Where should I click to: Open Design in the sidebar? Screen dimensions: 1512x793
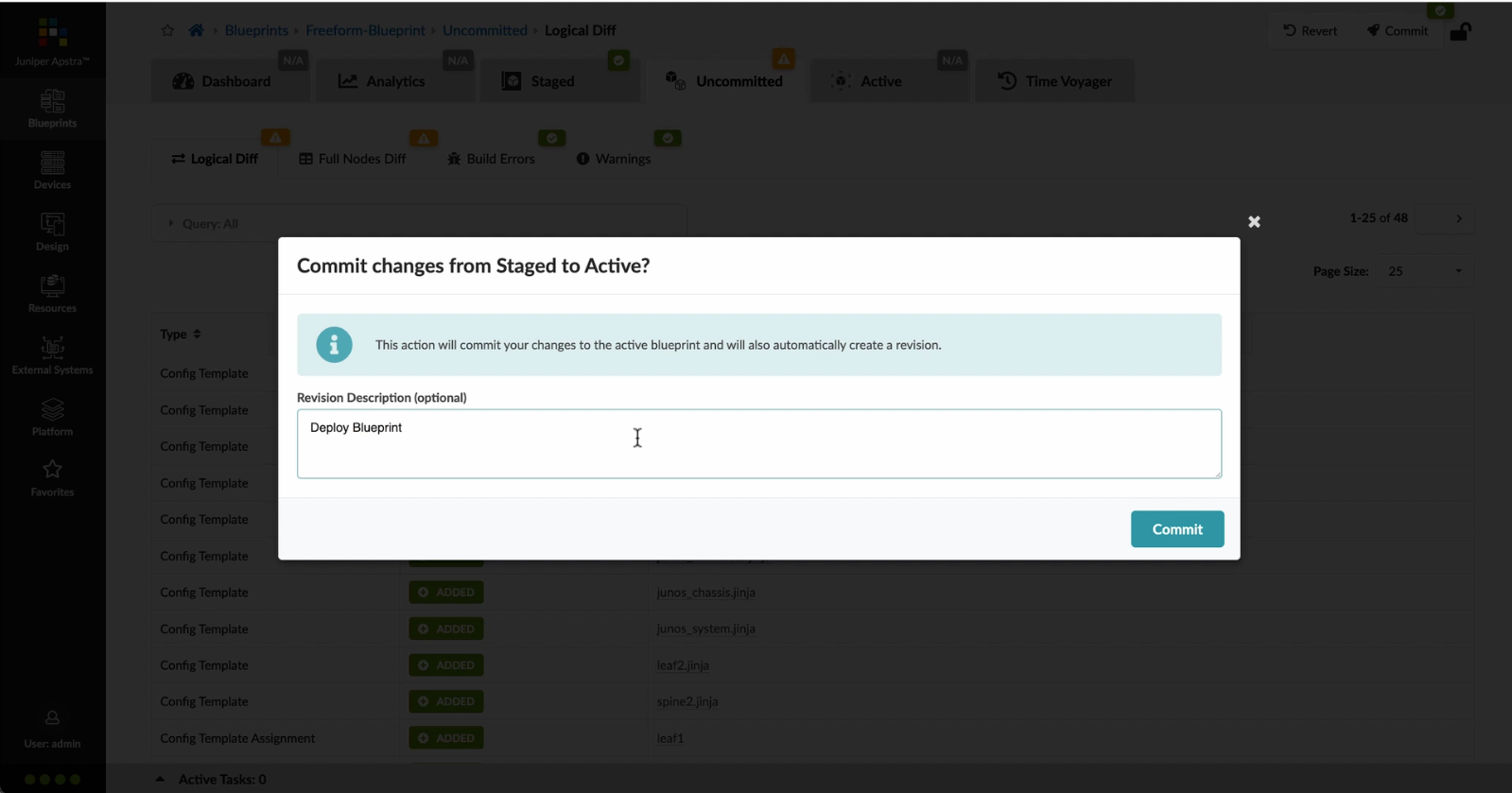(x=52, y=232)
